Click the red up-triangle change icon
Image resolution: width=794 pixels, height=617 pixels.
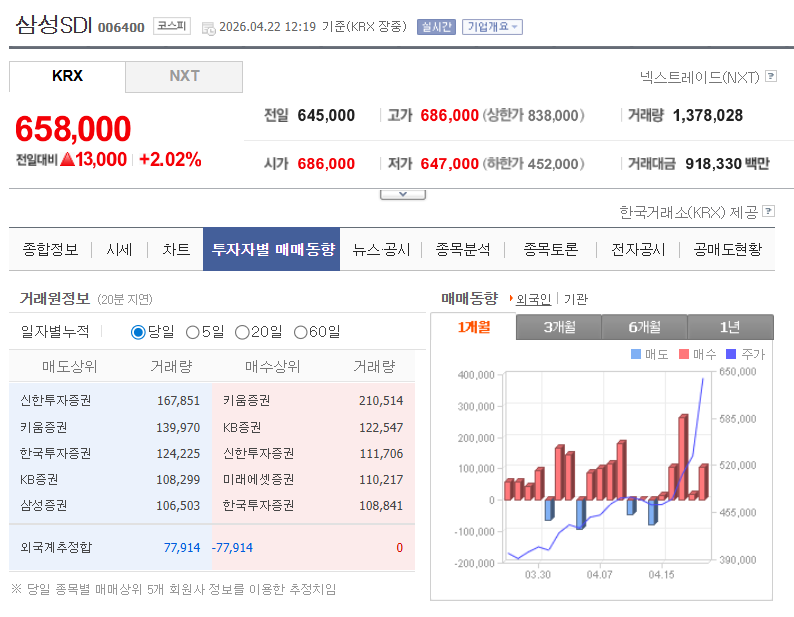(67, 160)
